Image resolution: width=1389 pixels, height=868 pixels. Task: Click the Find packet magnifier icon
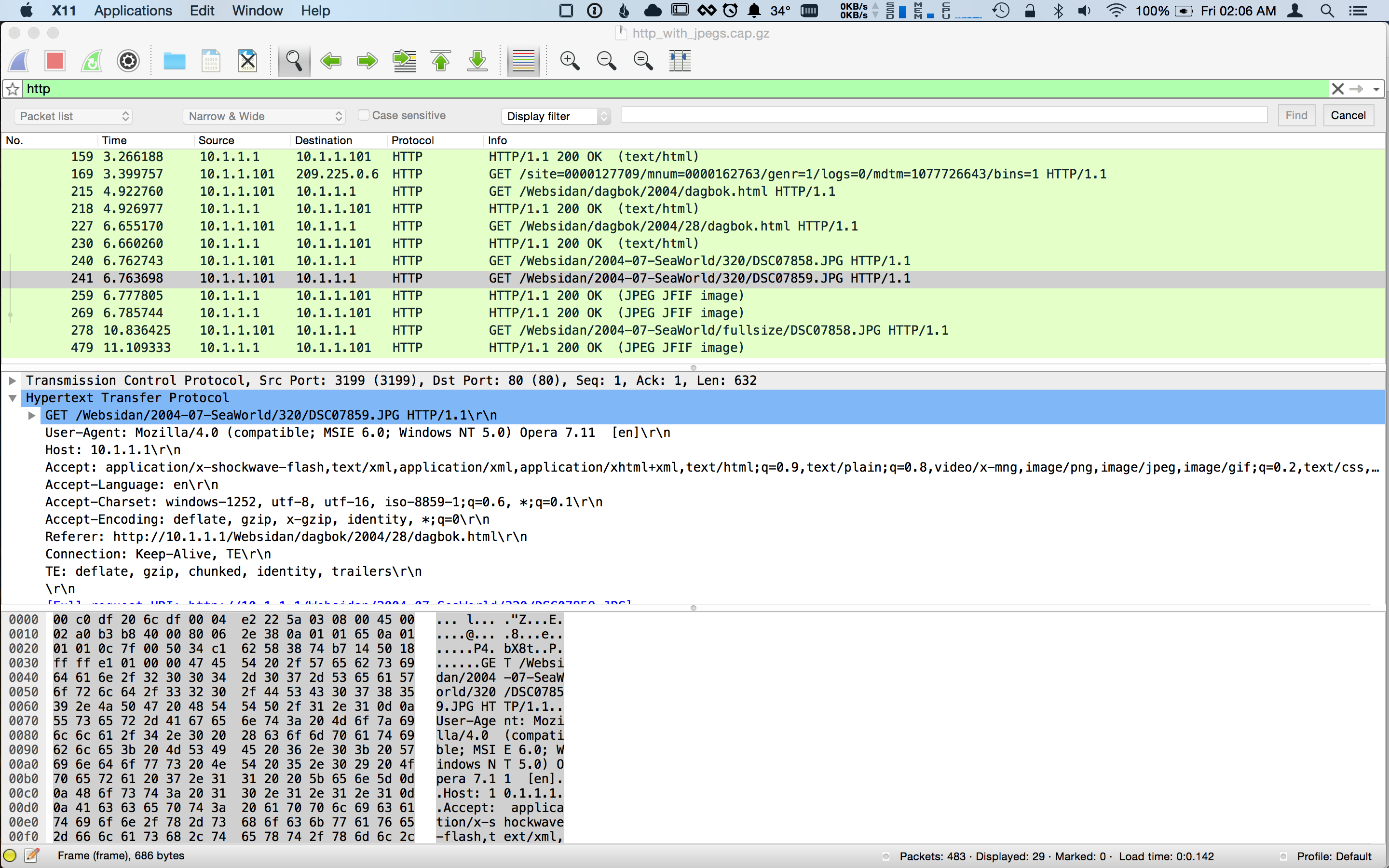coord(294,61)
